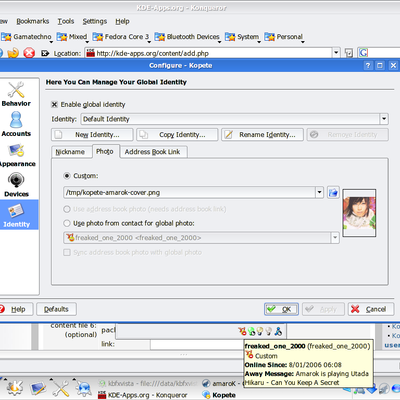The image size is (400, 400).
Task: Click the blue buddy icon in Kopete status bar
Action: pyautogui.click(x=278, y=331)
